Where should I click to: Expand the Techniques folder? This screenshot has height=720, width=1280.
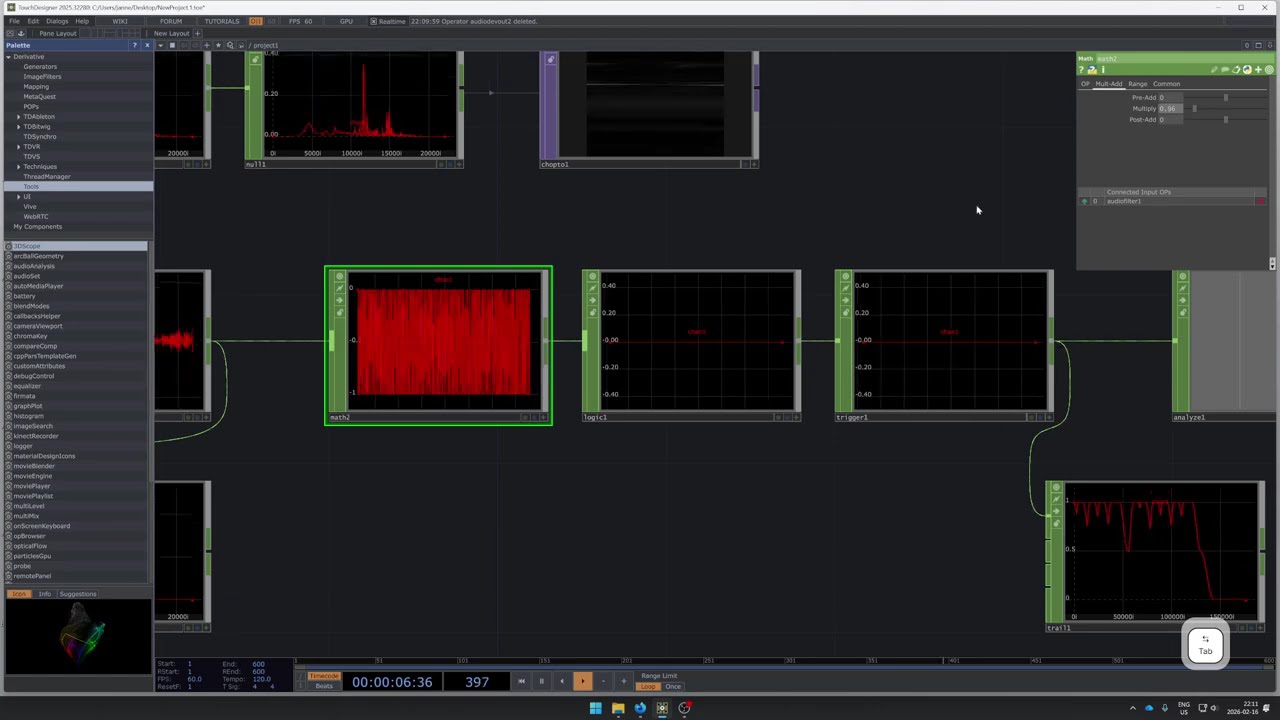(18, 166)
